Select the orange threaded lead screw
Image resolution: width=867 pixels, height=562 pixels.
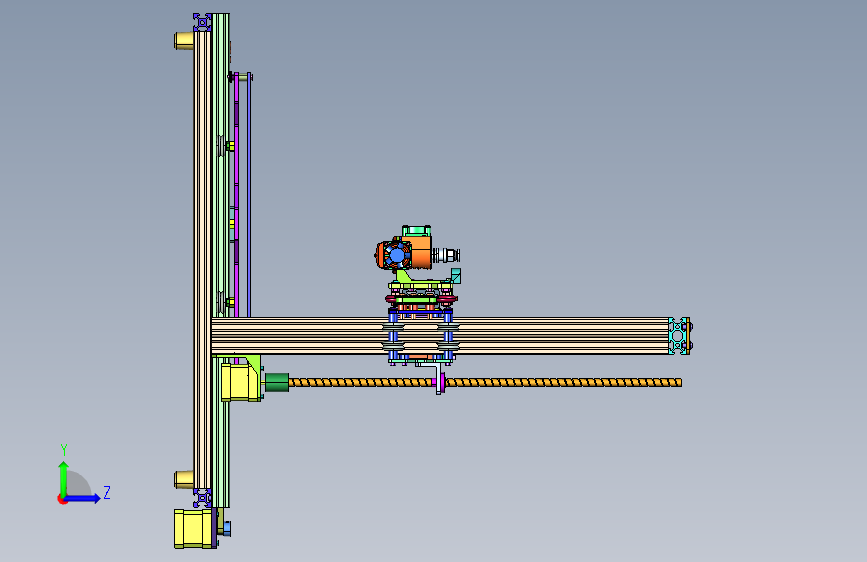point(485,382)
